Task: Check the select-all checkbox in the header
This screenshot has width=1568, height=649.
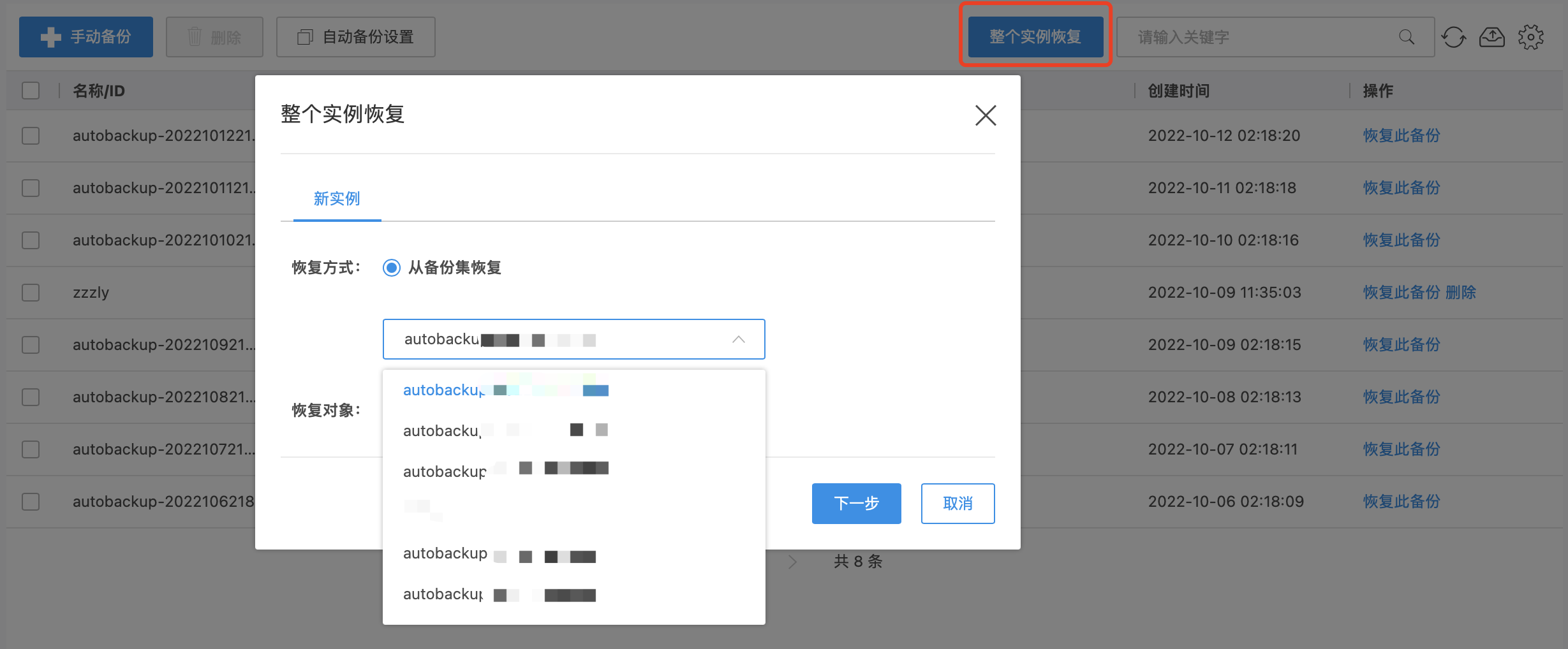Action: (x=31, y=91)
